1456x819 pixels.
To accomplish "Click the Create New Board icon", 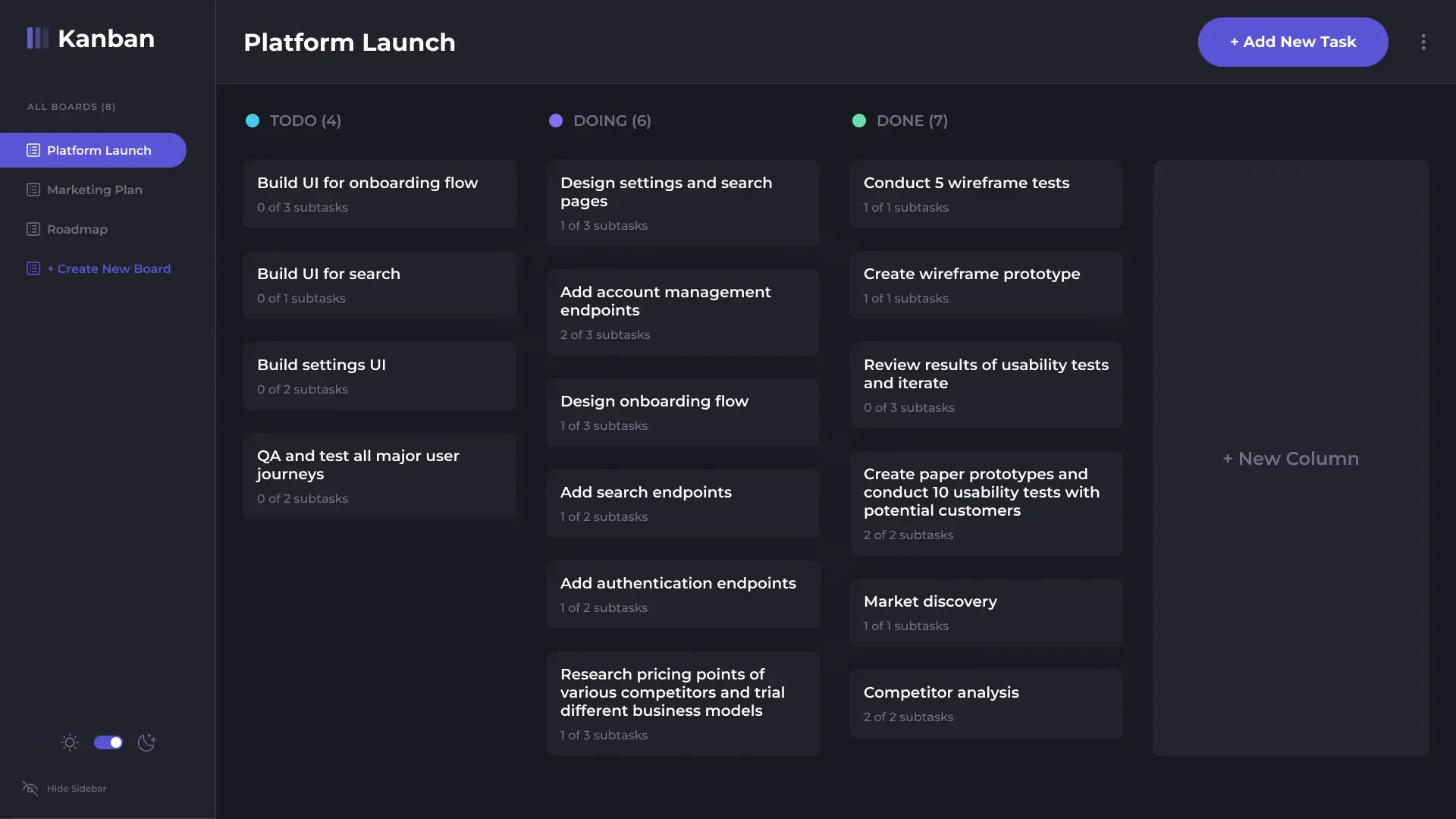I will pyautogui.click(x=33, y=268).
